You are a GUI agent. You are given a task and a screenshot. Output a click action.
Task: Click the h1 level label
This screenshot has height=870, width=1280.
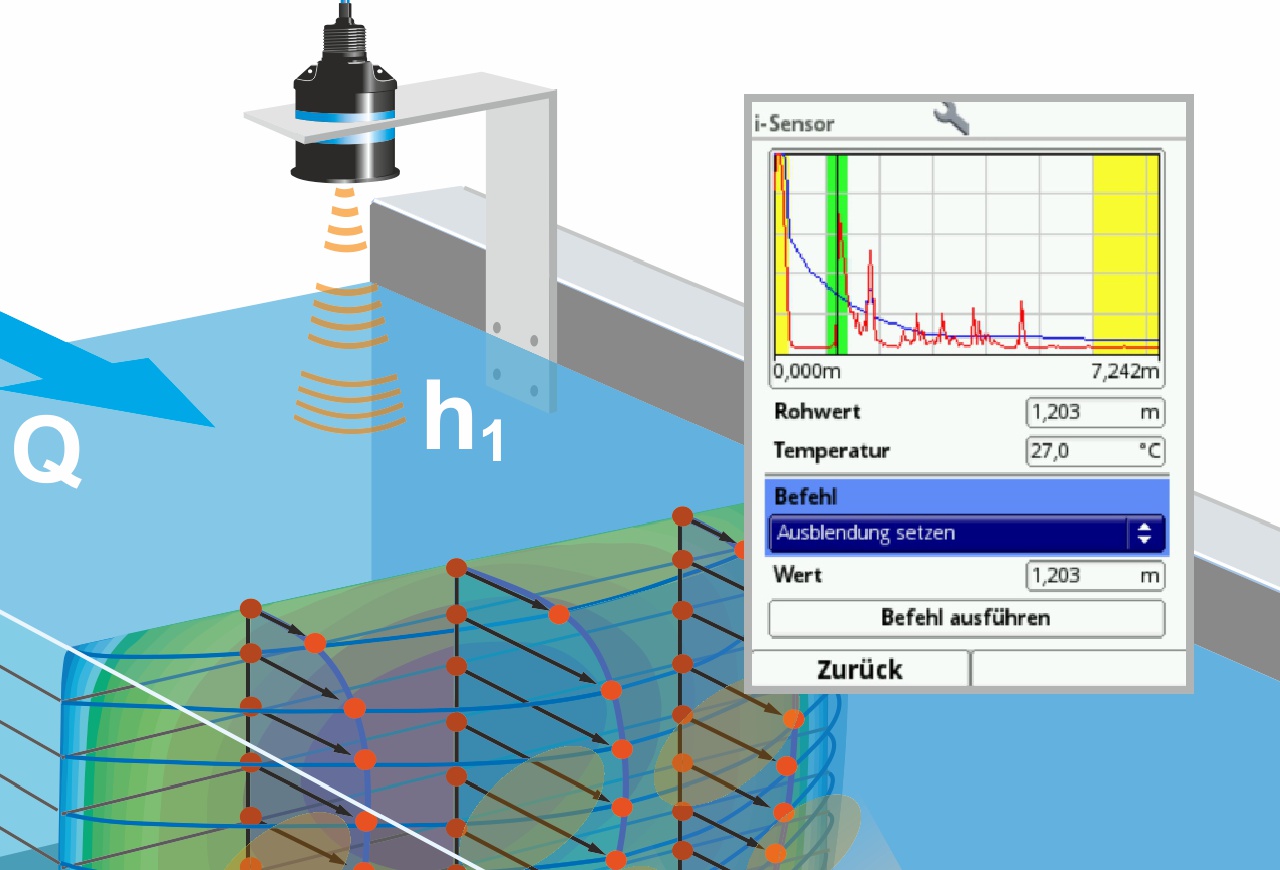coord(464,420)
